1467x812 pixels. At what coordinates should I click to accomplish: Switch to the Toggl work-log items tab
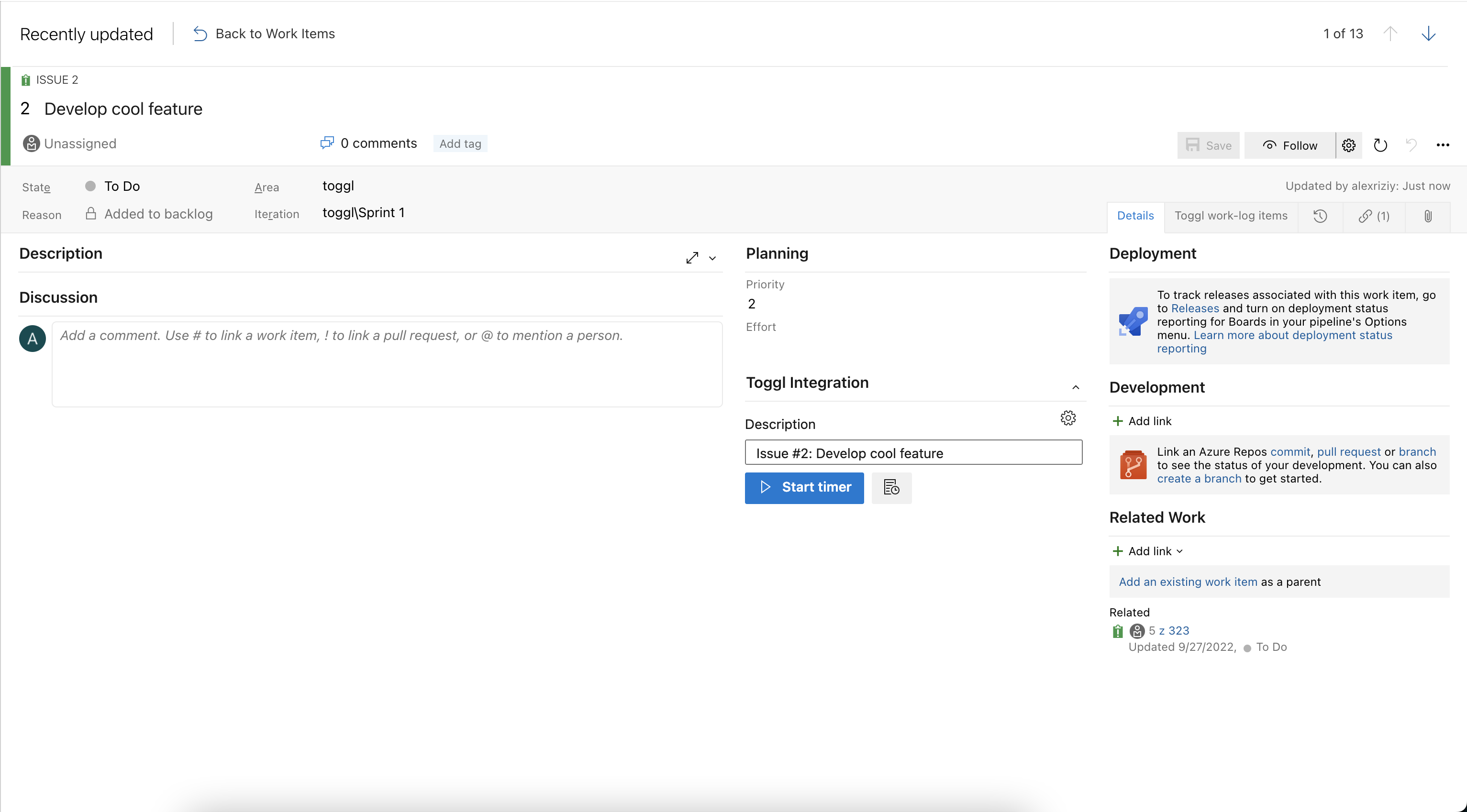1230,216
